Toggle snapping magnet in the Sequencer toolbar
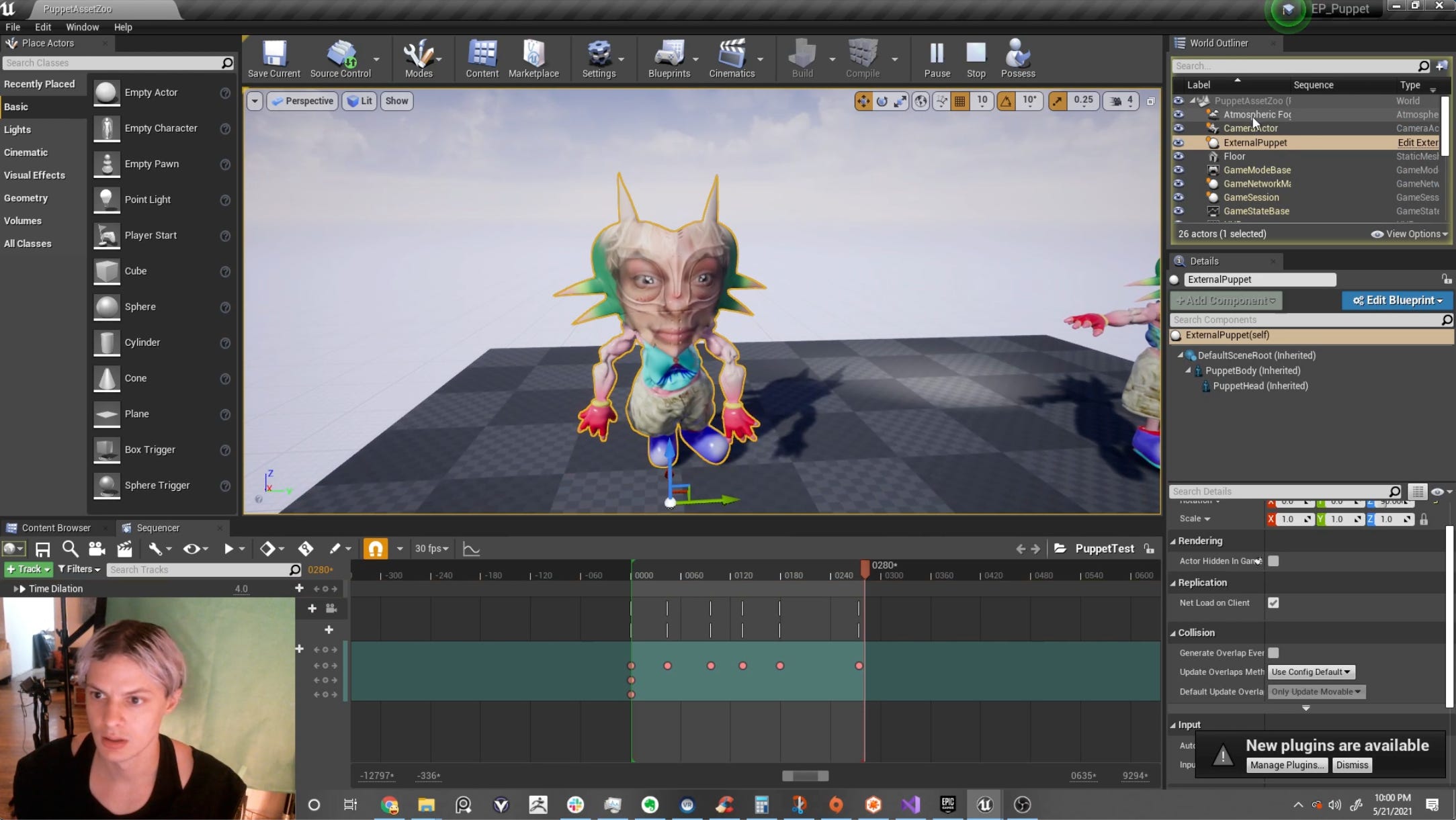The image size is (1456, 820). coord(375,548)
